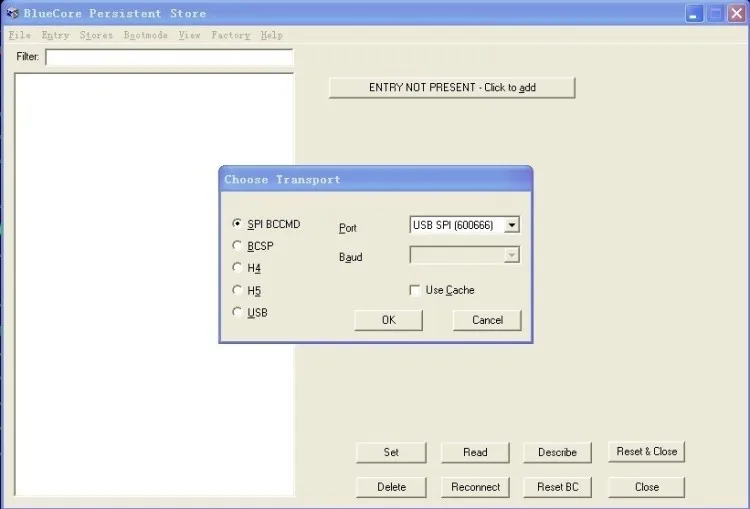Click the BlueCore app icon in title bar

tap(12, 12)
